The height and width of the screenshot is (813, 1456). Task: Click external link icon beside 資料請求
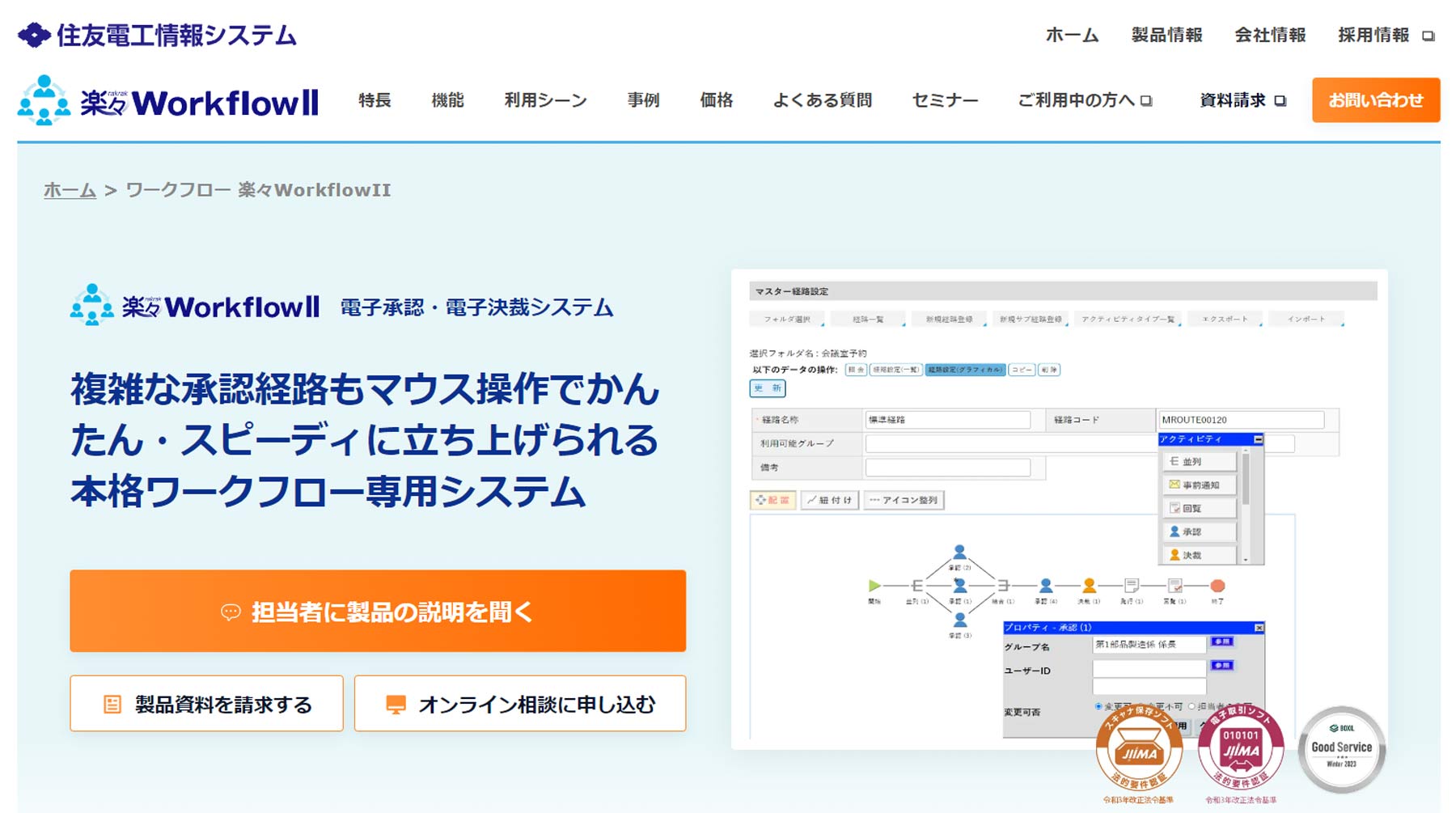[1280, 101]
